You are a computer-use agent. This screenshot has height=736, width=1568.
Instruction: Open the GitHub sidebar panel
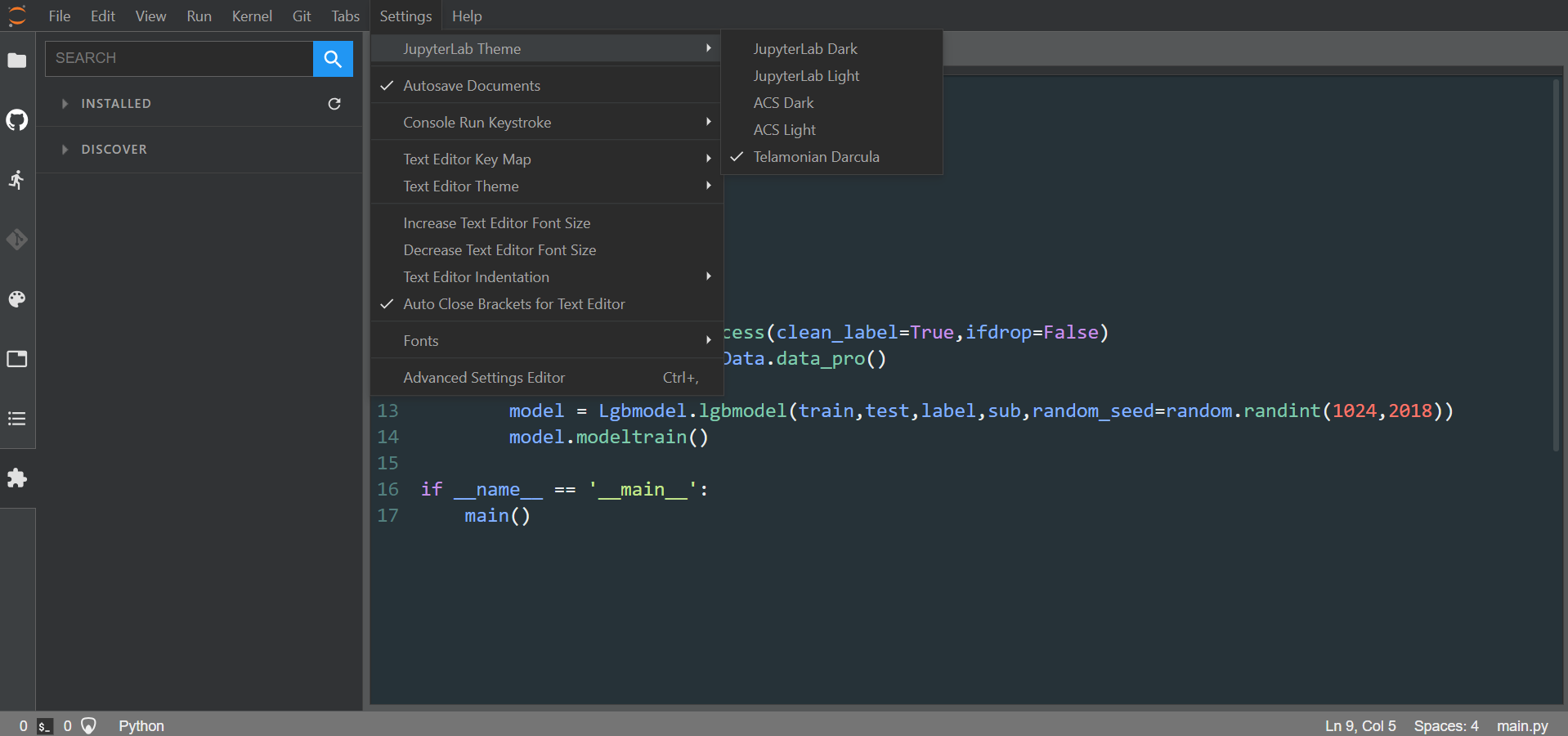[x=17, y=120]
